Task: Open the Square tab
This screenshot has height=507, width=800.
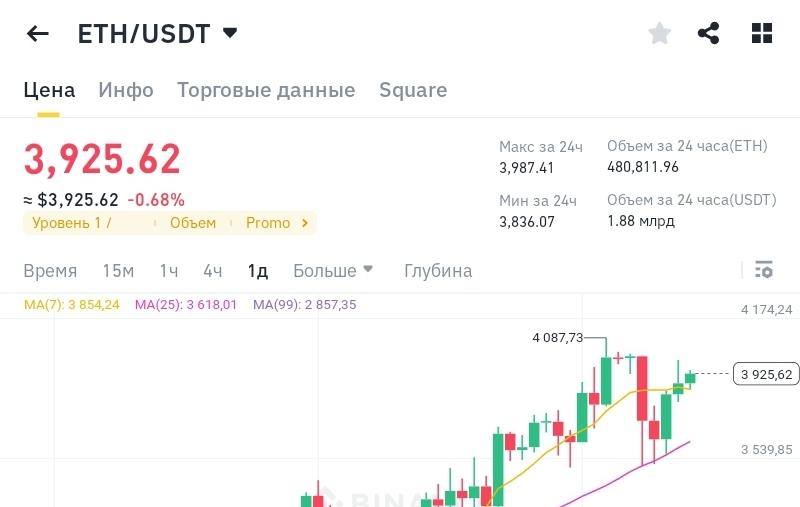Action: click(x=413, y=90)
